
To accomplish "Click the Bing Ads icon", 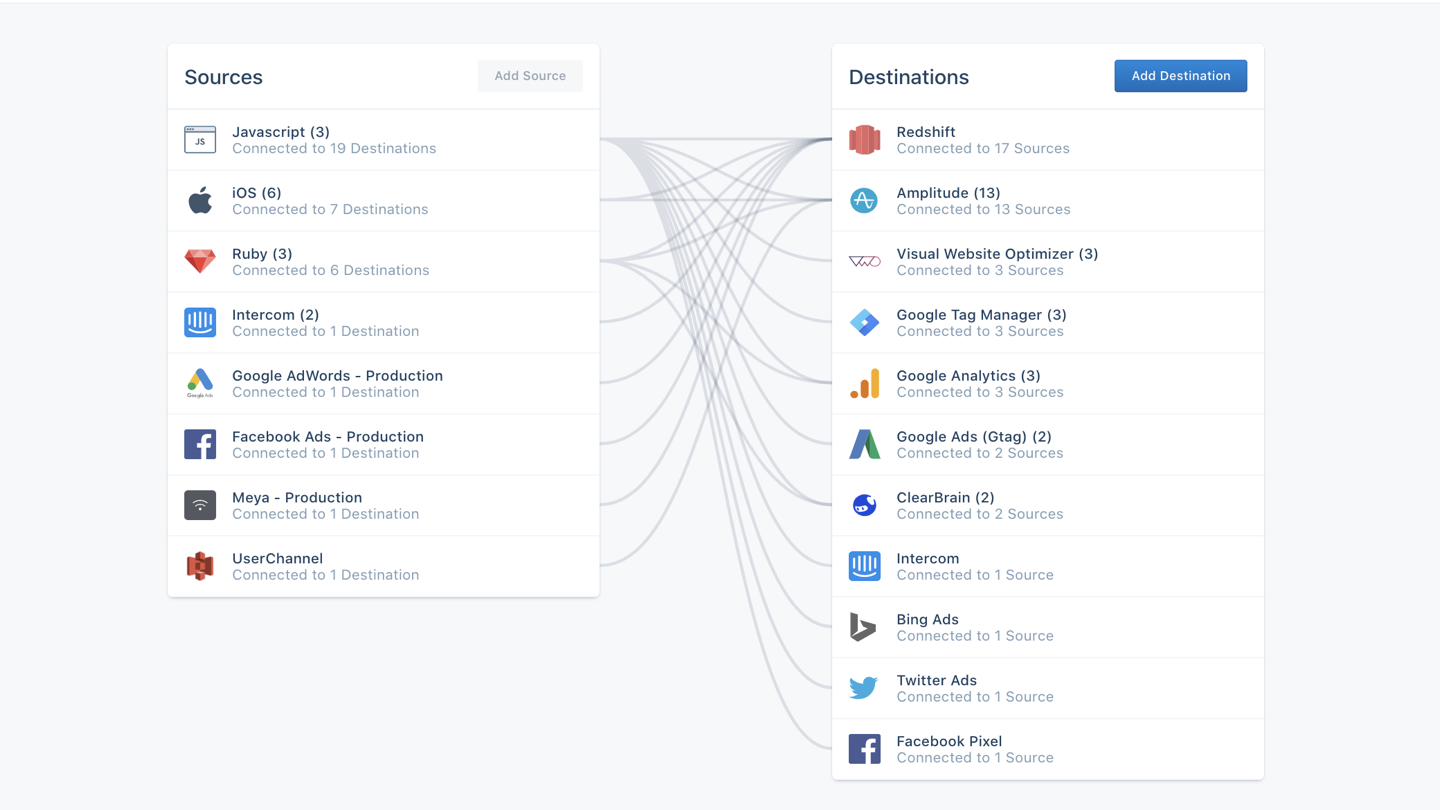I will click(x=863, y=627).
